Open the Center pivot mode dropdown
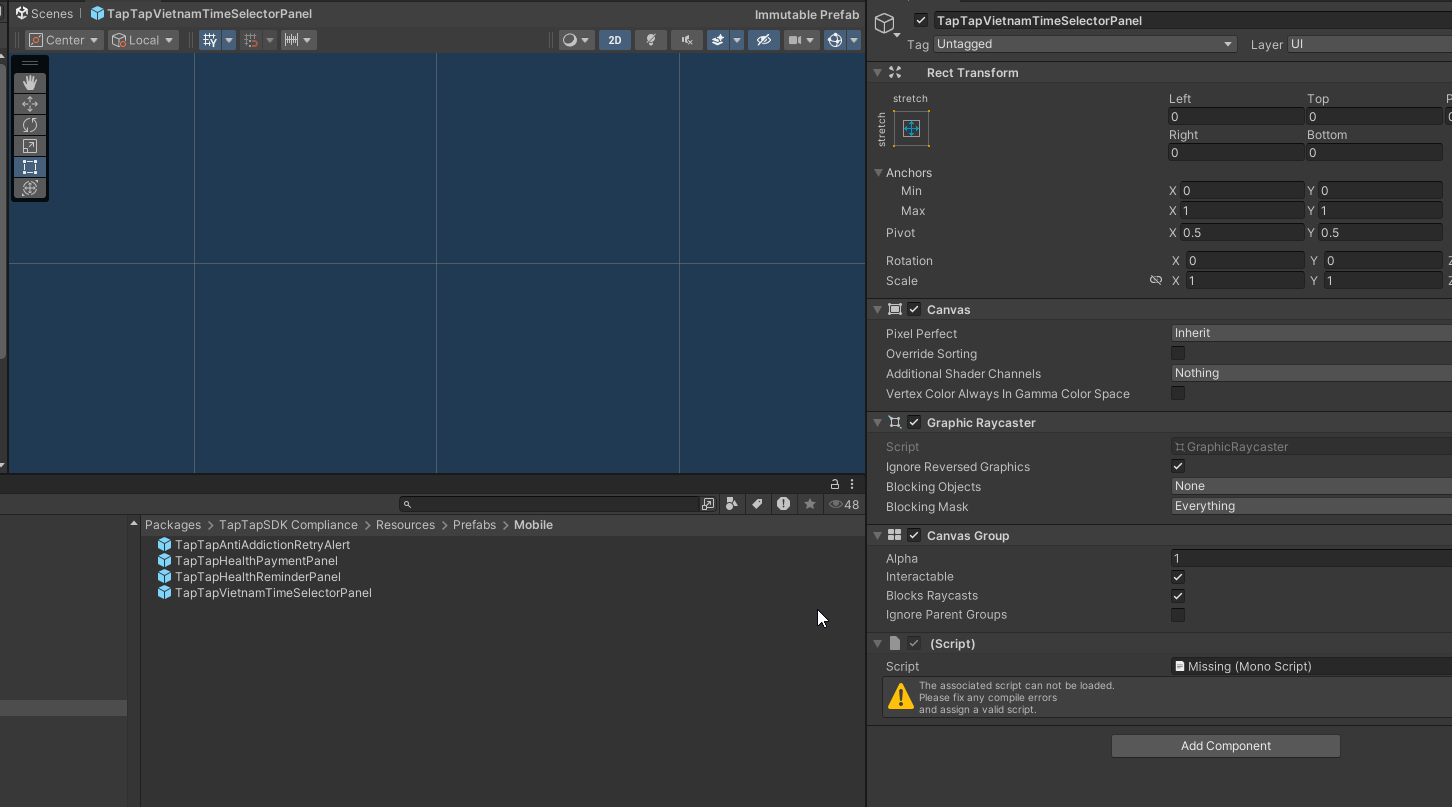 pos(64,40)
